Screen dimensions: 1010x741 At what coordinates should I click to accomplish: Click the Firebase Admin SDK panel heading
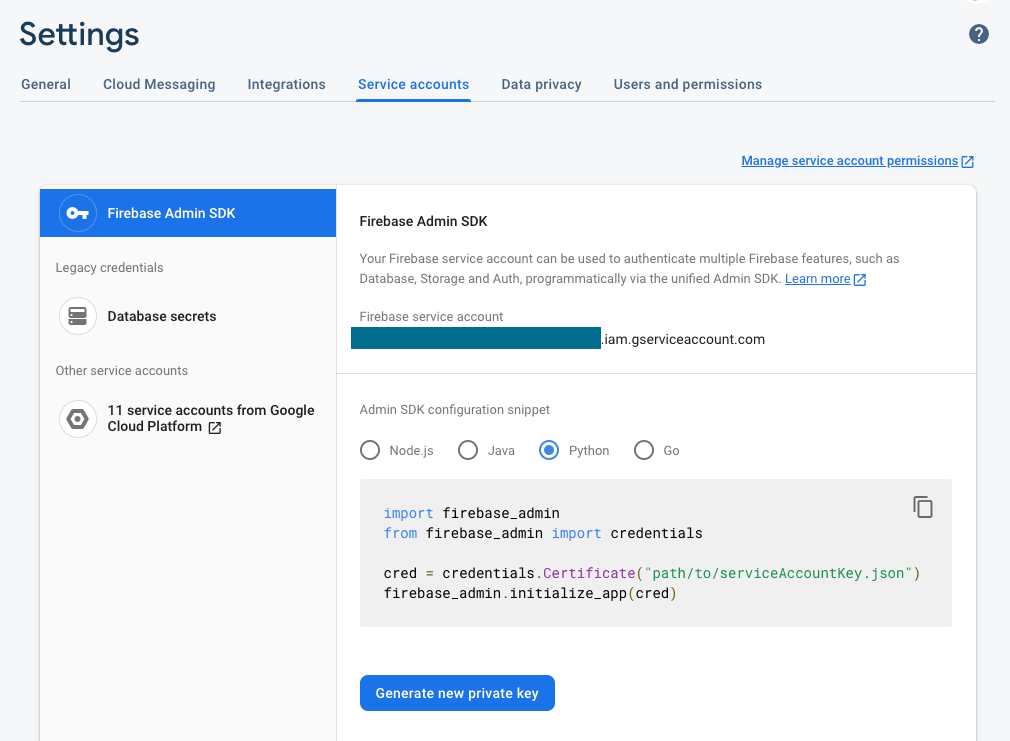(x=423, y=222)
